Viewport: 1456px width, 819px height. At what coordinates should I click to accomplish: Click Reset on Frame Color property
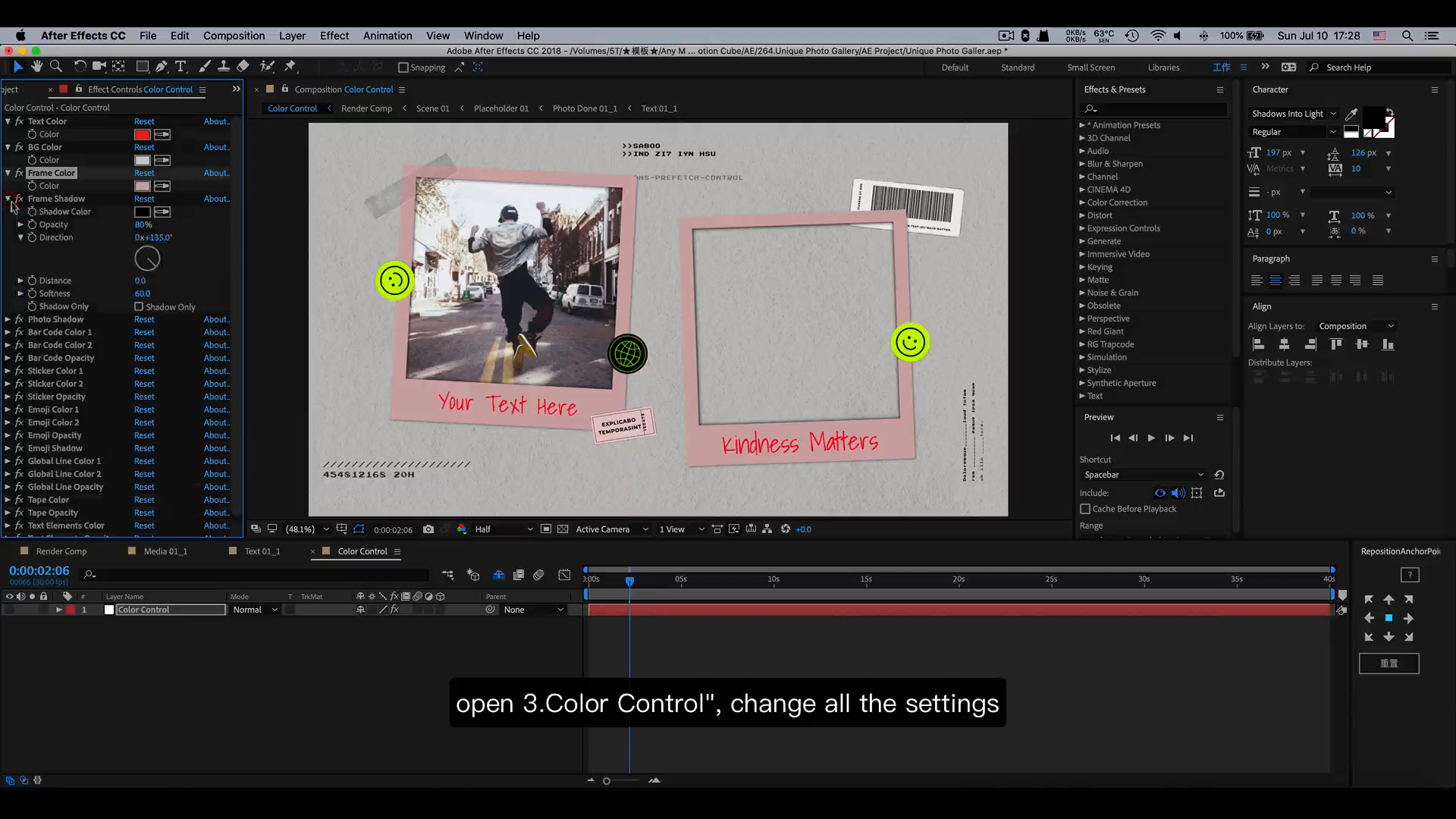144,172
